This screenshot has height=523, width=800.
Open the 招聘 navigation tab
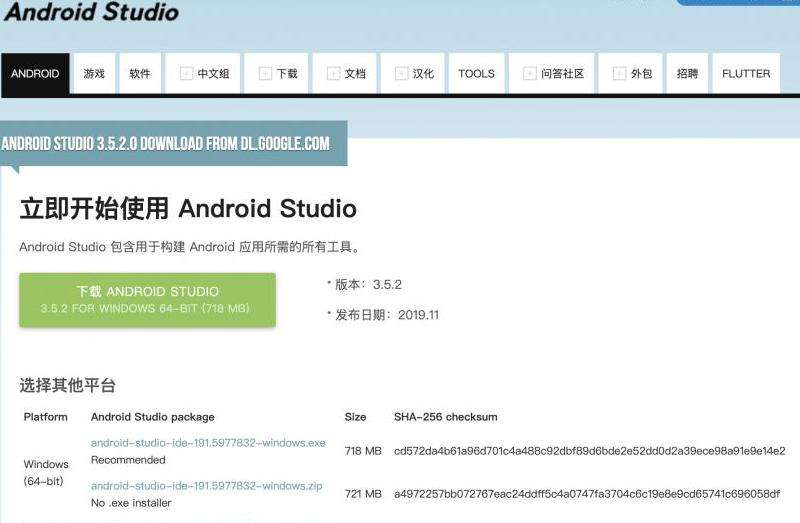coord(687,74)
